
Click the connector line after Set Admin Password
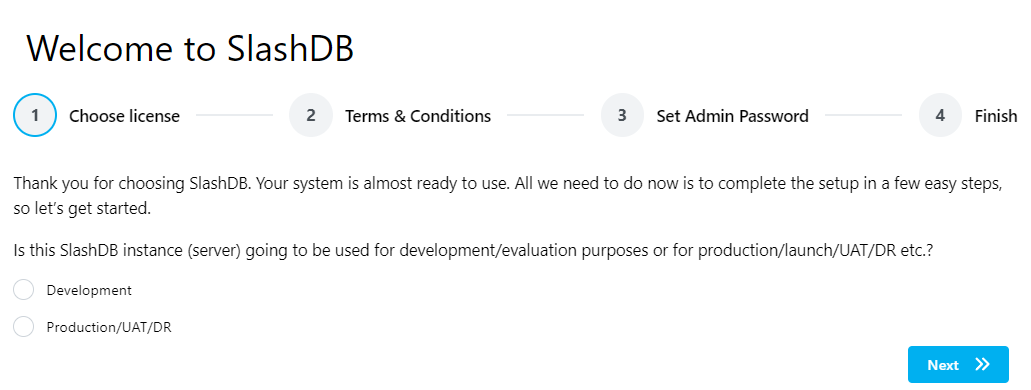coord(864,115)
